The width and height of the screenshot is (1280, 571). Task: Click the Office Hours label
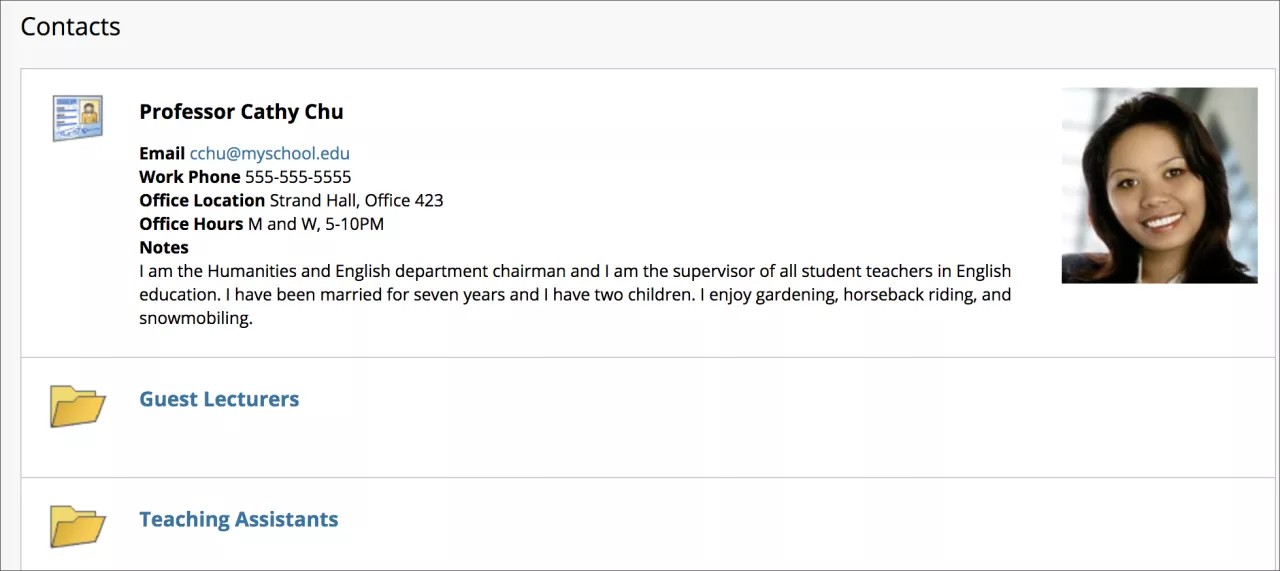click(191, 224)
